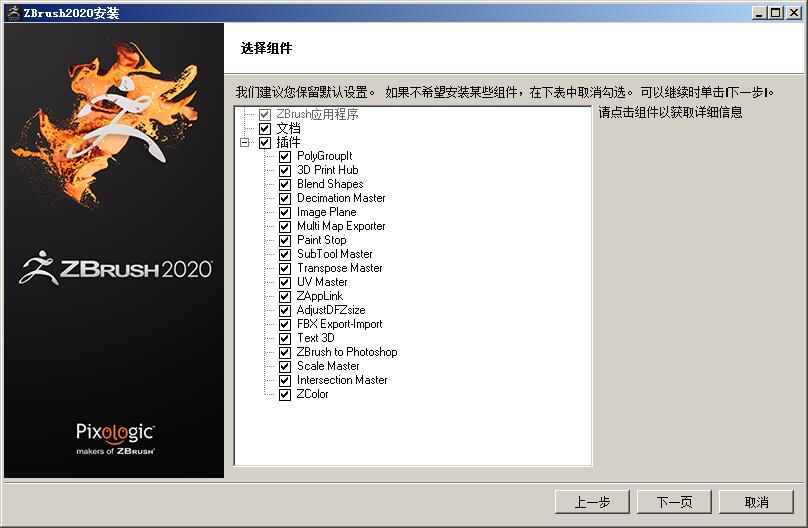This screenshot has width=808, height=528.
Task: Select the FBX Export-Import label
Action: point(340,324)
